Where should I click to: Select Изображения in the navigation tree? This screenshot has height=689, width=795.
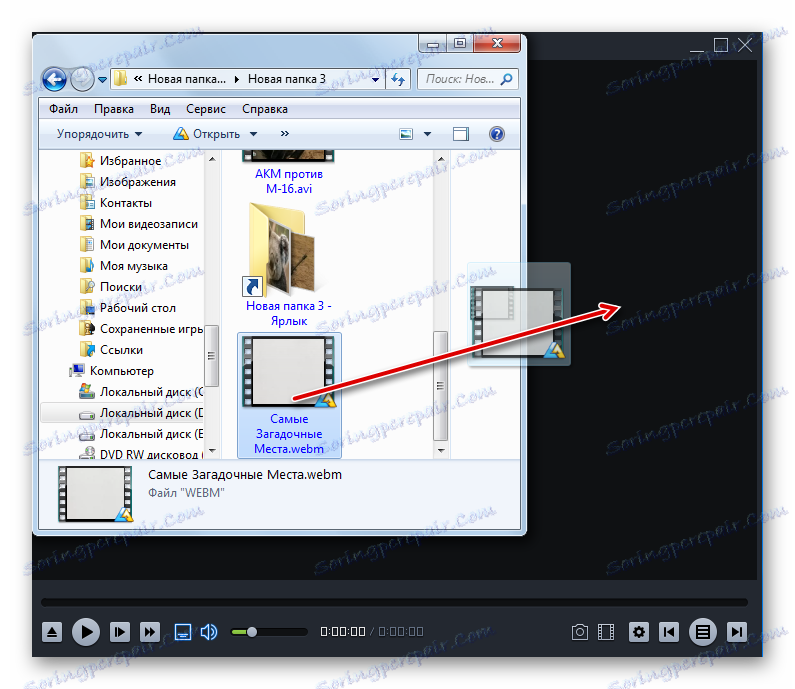point(128,182)
